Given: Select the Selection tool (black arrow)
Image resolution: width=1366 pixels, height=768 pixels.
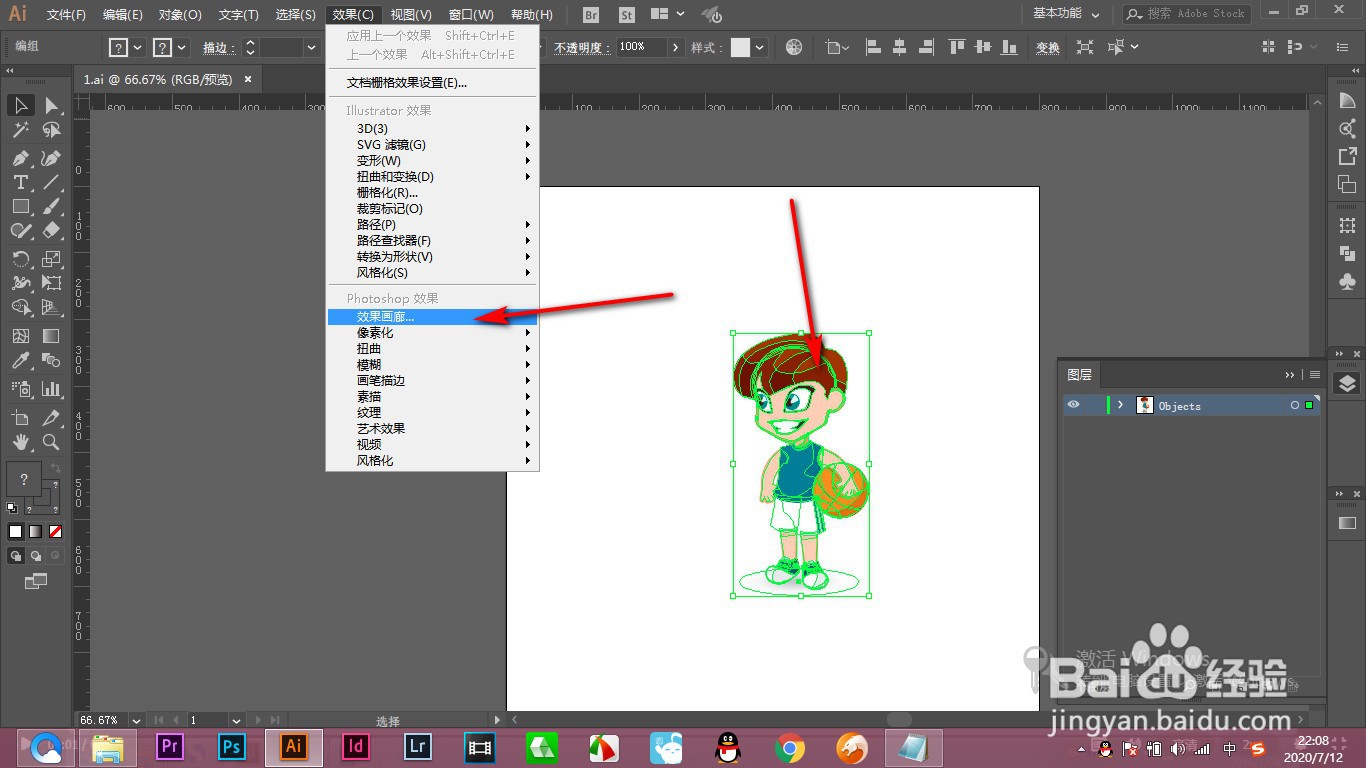Looking at the screenshot, I should [x=21, y=105].
